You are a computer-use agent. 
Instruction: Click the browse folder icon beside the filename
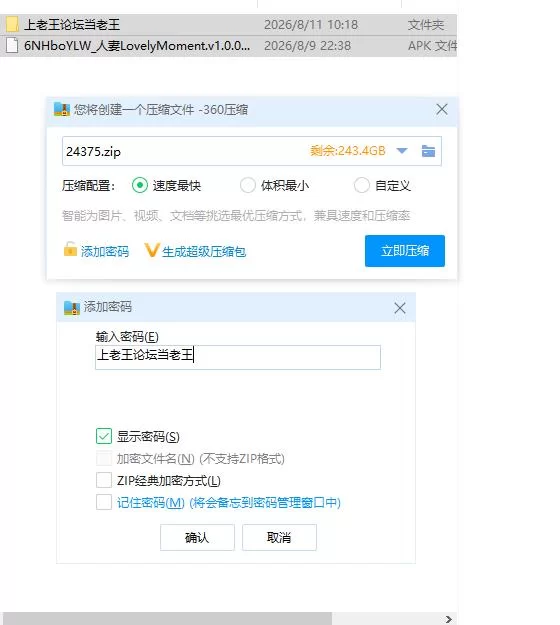tap(428, 151)
